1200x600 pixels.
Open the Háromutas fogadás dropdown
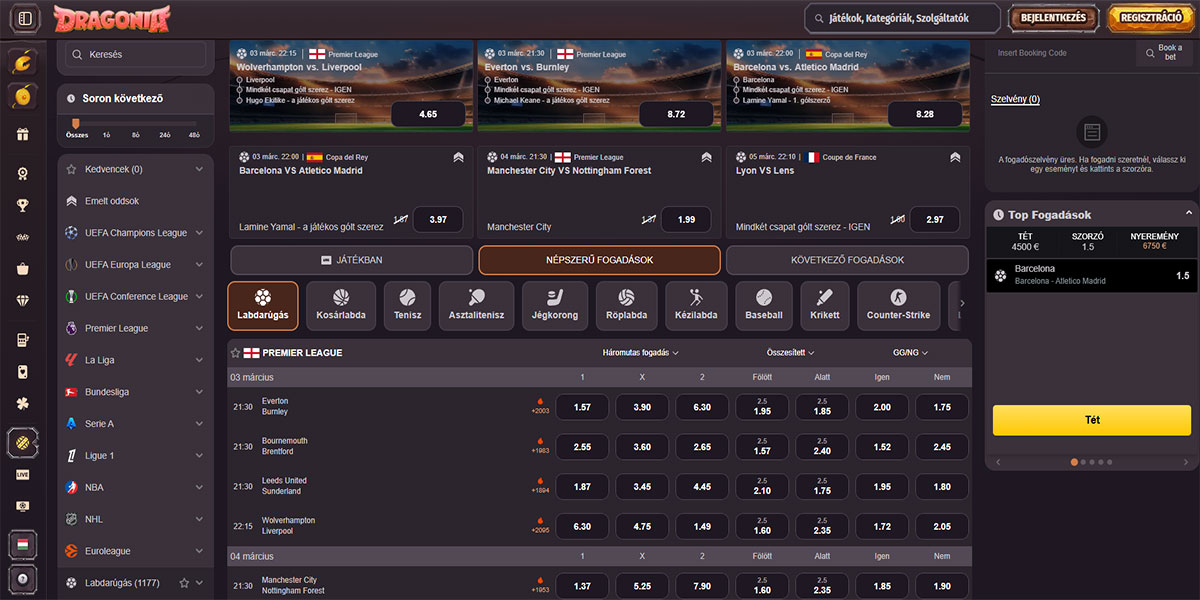(x=640, y=353)
